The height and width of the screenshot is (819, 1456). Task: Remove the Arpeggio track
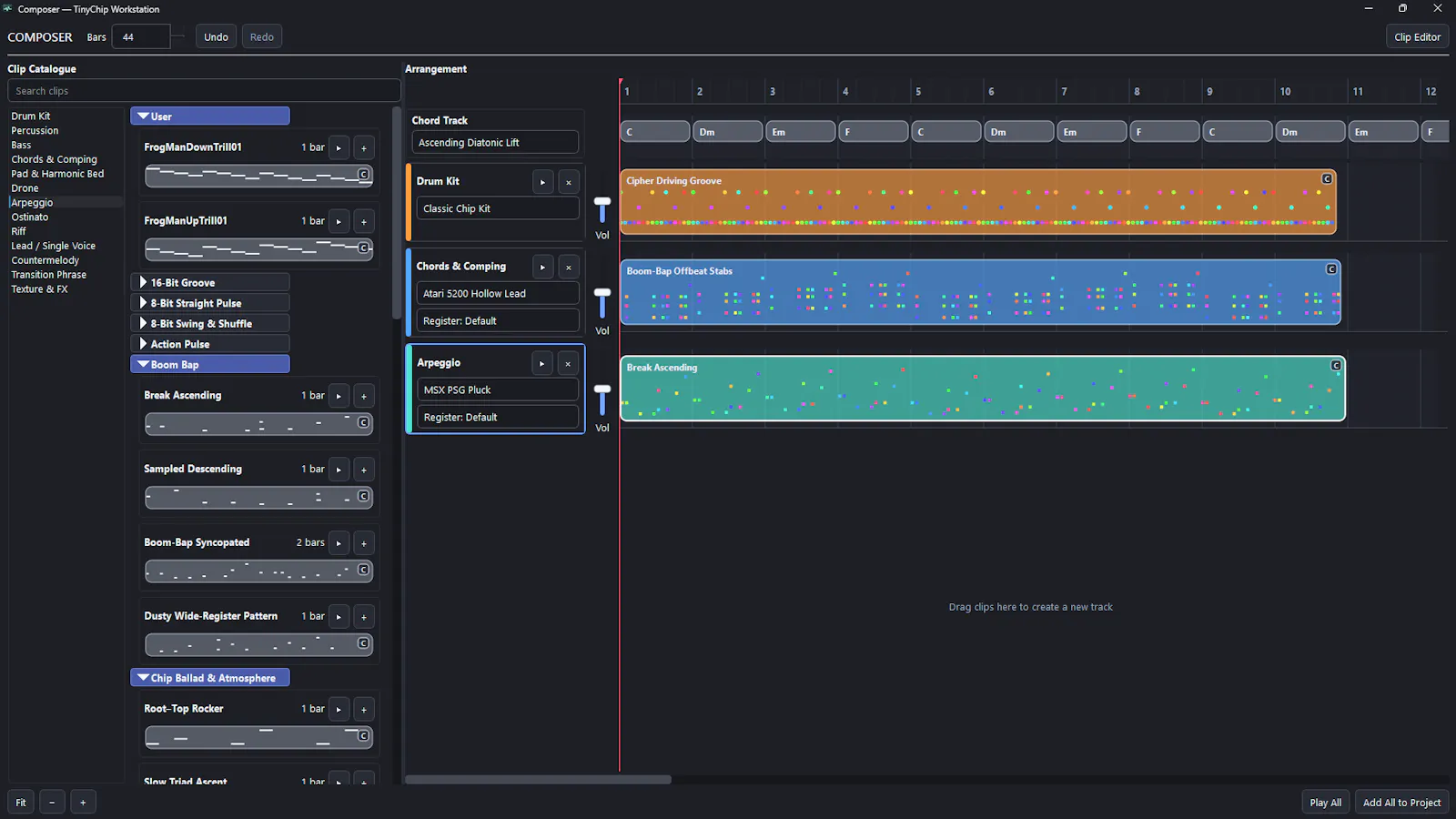567,363
